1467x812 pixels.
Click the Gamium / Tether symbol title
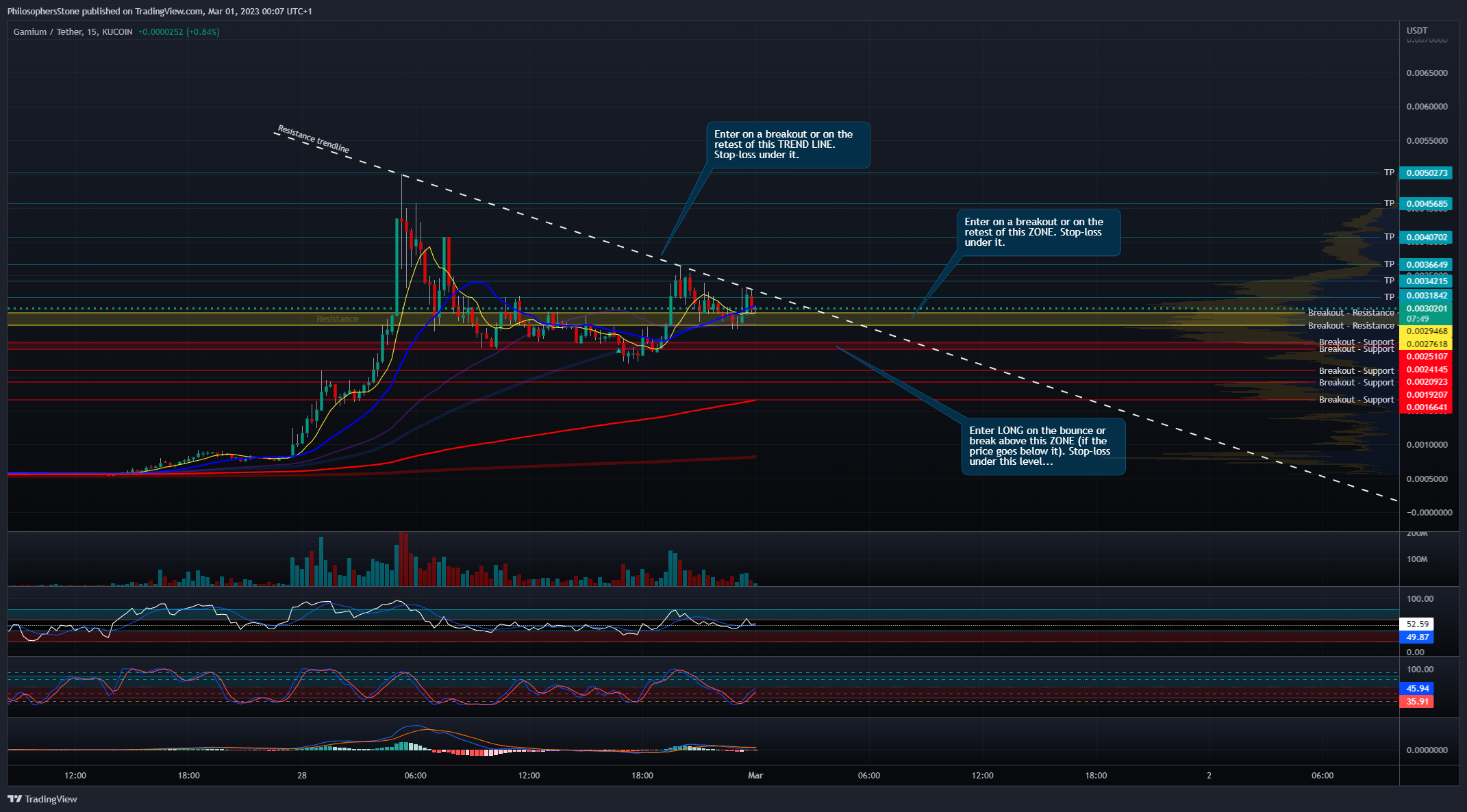pos(73,31)
